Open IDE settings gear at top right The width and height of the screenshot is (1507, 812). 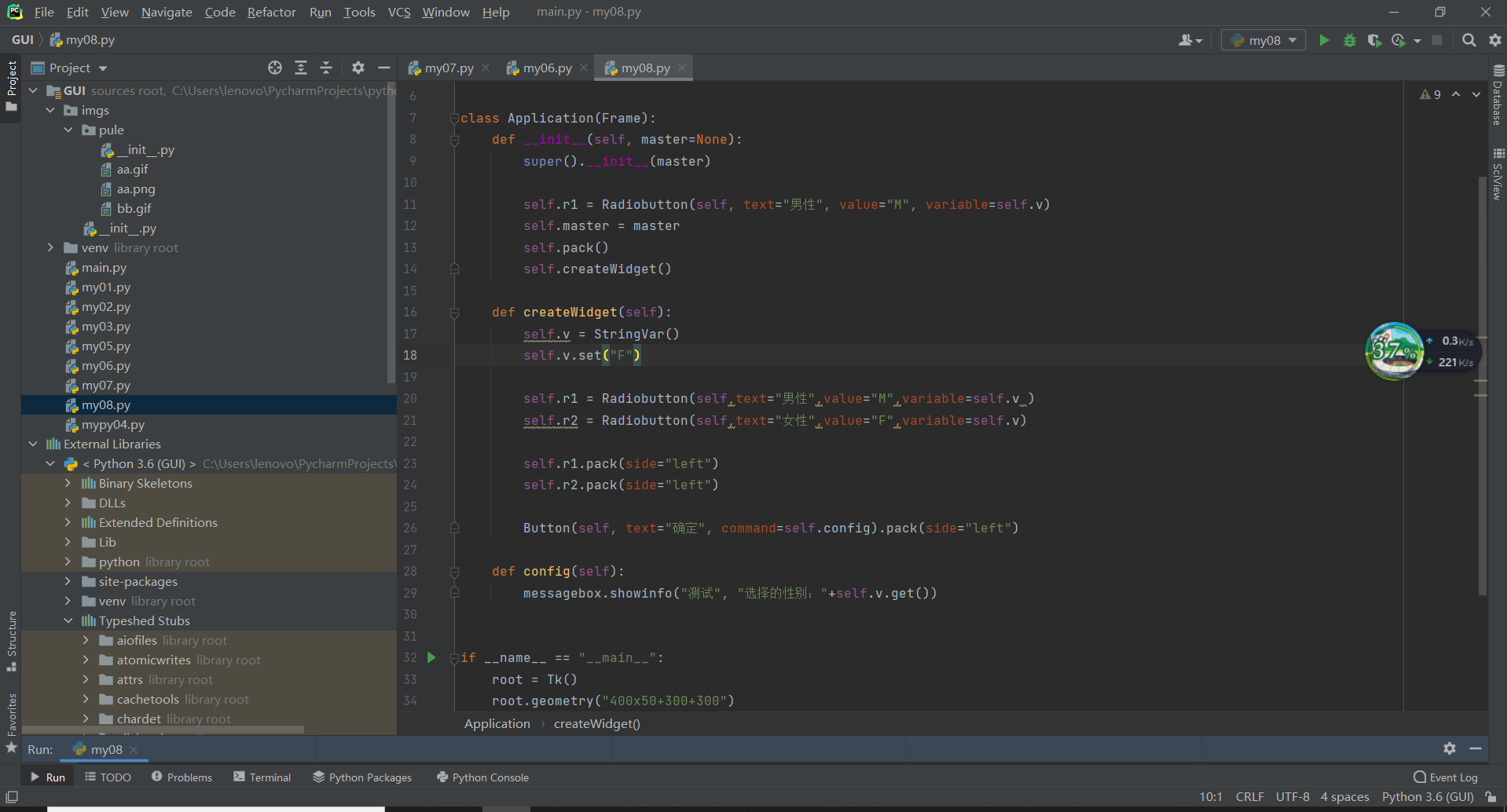(1494, 40)
